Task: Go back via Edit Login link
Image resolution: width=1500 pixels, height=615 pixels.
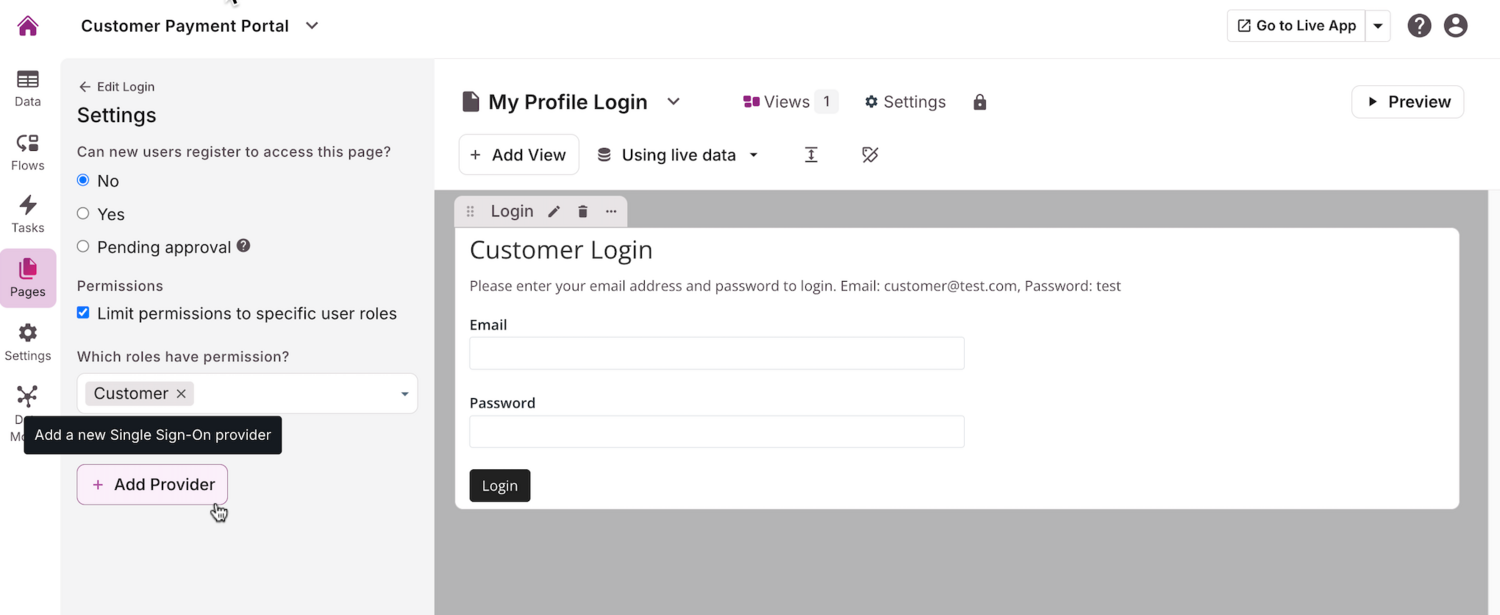Action: [116, 87]
